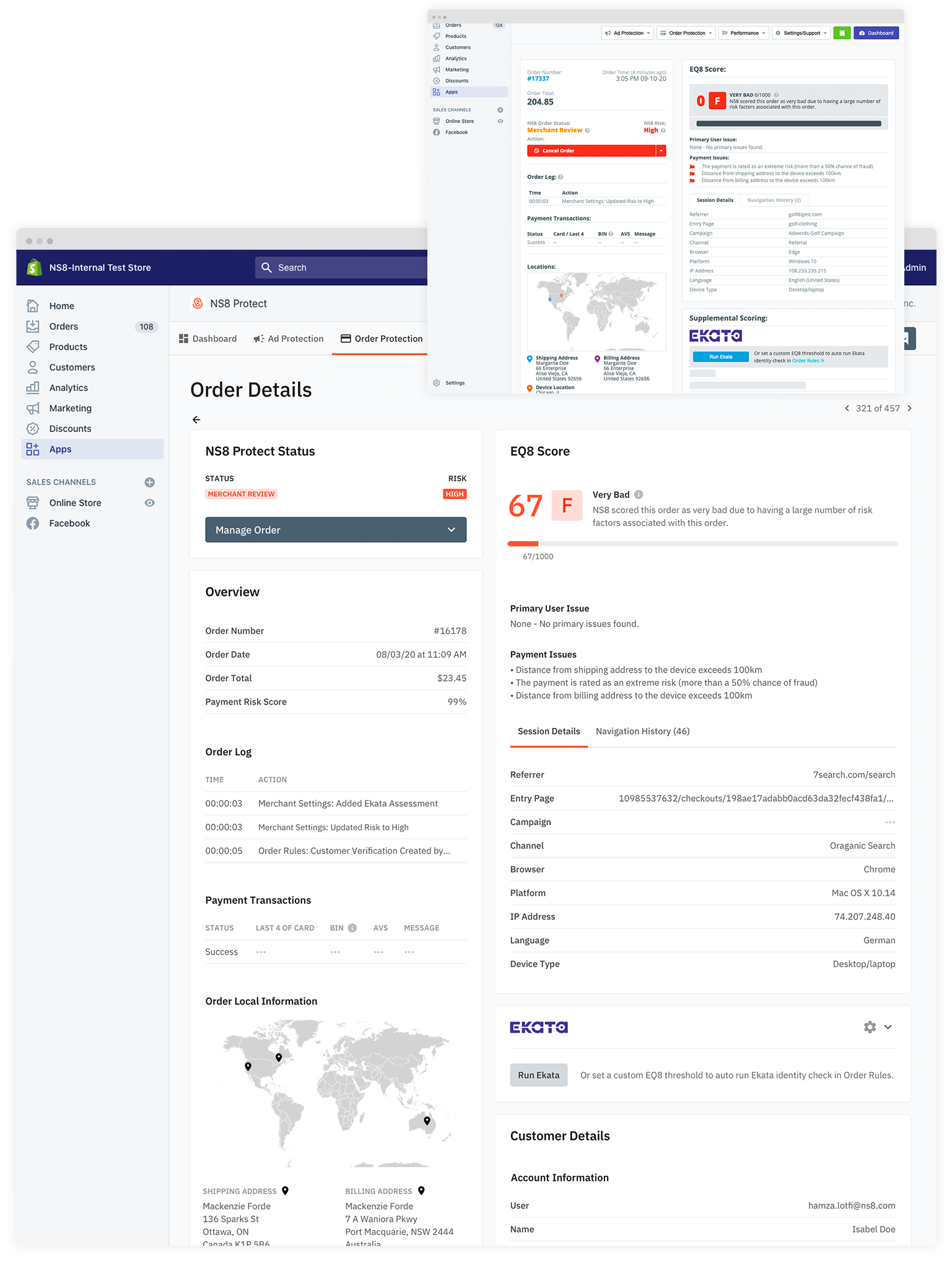
Task: Open the Analytics chart icon in the main window sidebar
Action: point(33,388)
